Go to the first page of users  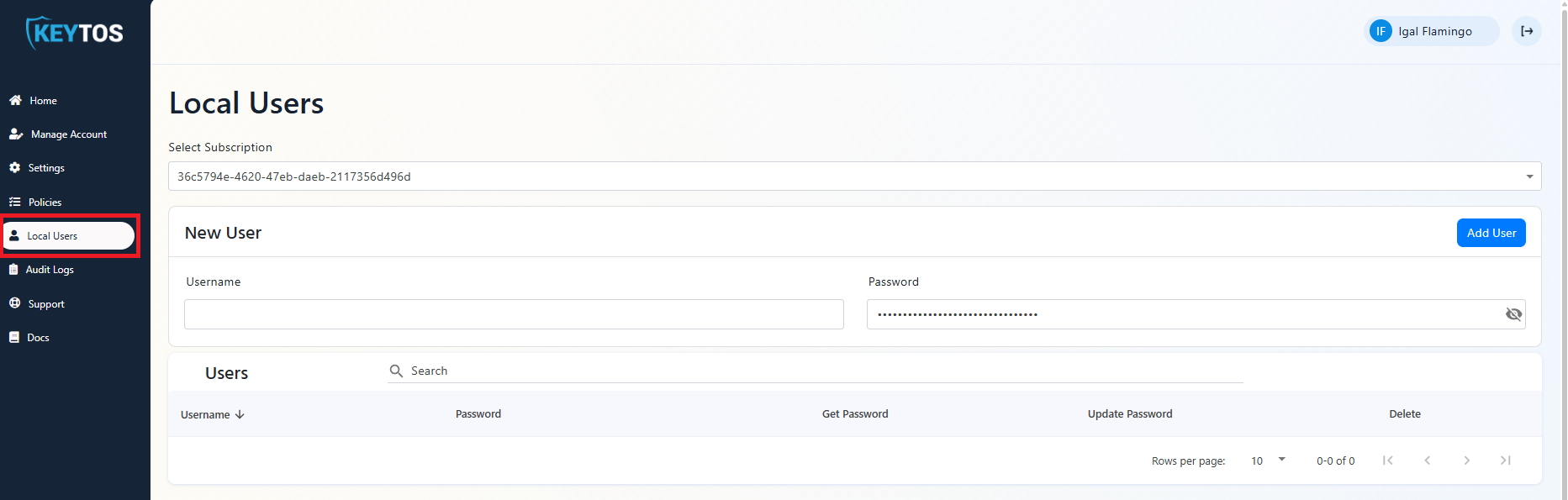click(1388, 461)
